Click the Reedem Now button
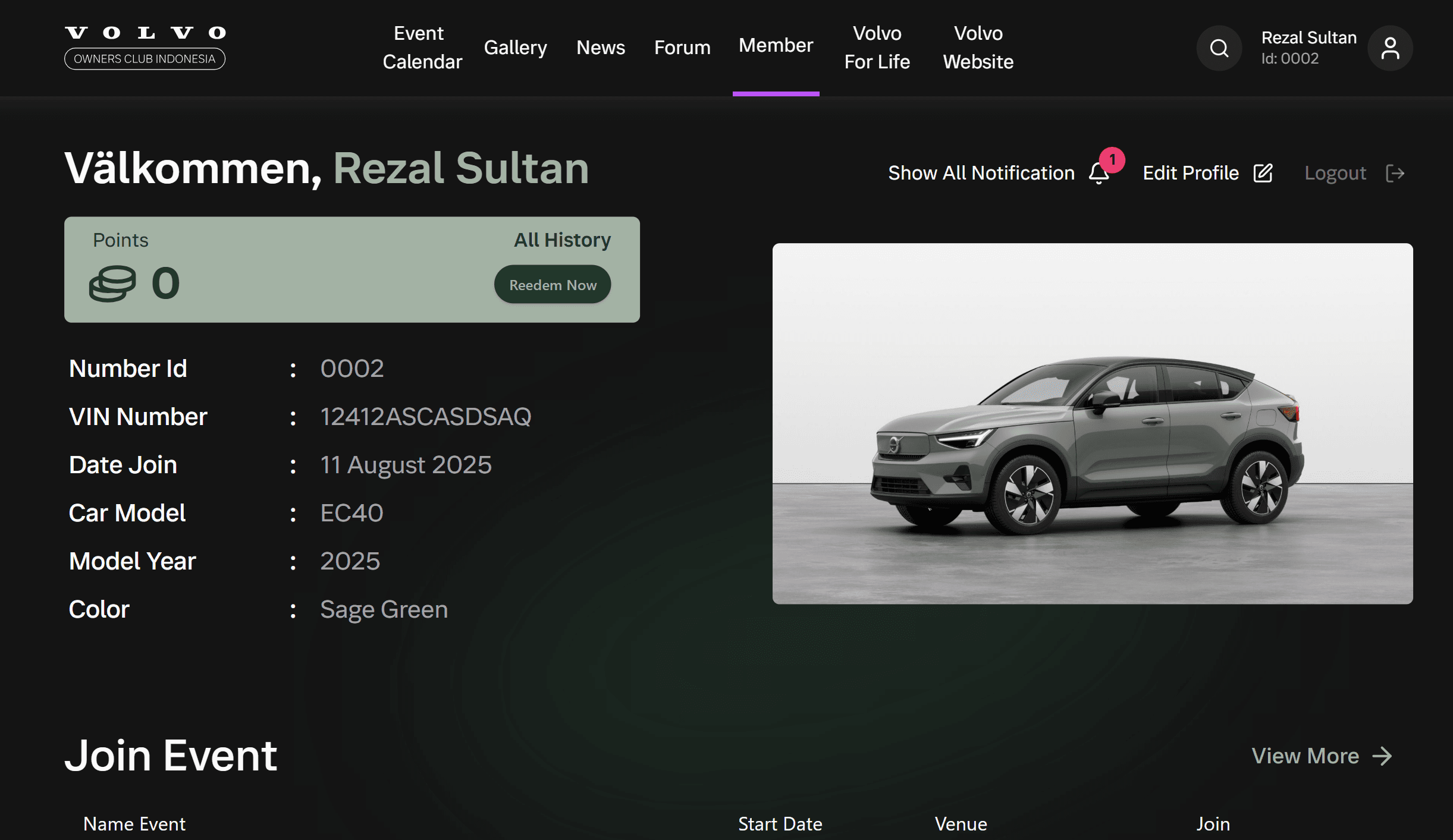 coord(553,285)
